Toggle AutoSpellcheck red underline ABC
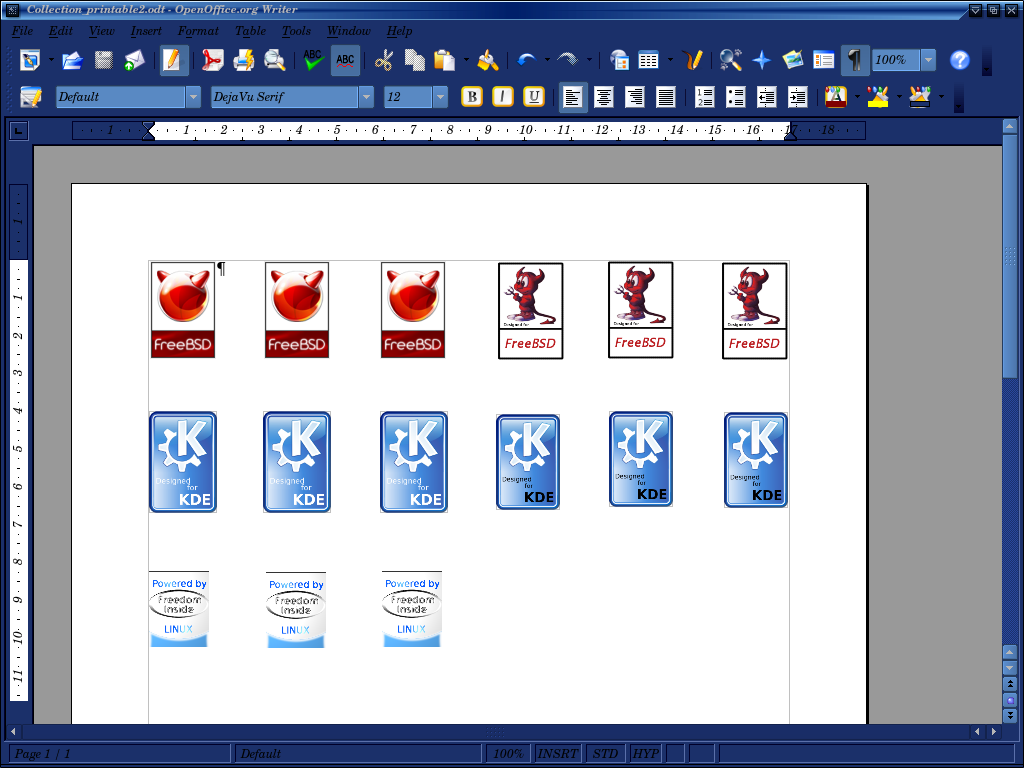The image size is (1024, 768). click(x=345, y=60)
